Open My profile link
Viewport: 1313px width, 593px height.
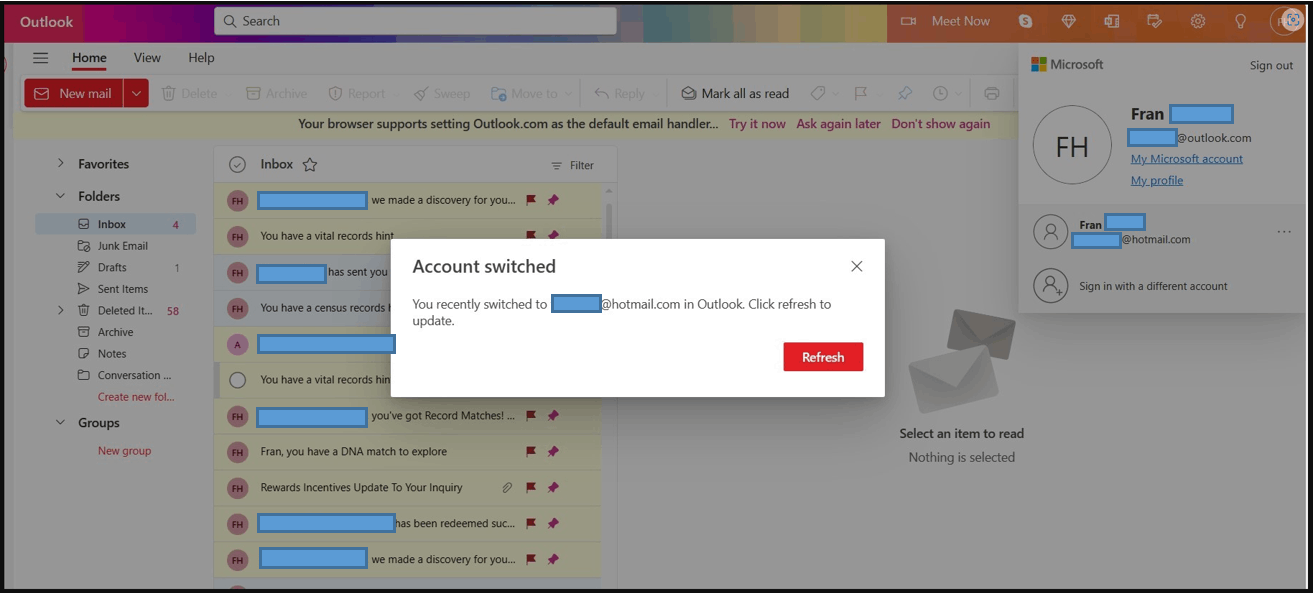tap(1157, 180)
